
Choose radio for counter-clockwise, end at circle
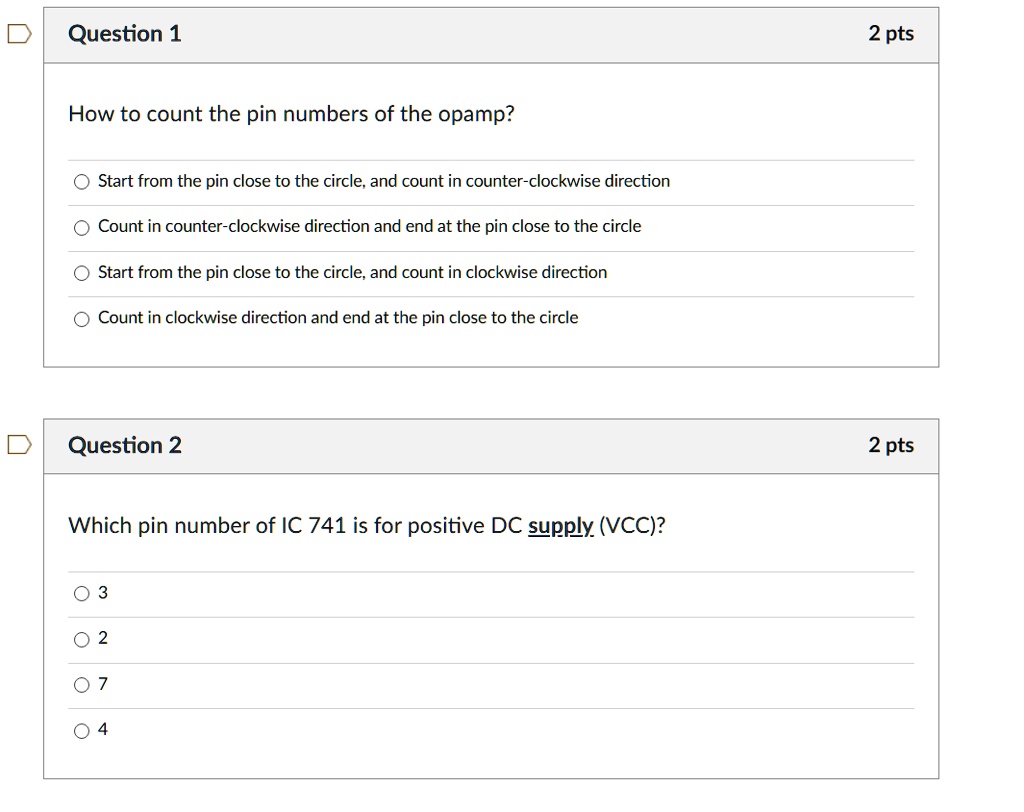[x=82, y=227]
